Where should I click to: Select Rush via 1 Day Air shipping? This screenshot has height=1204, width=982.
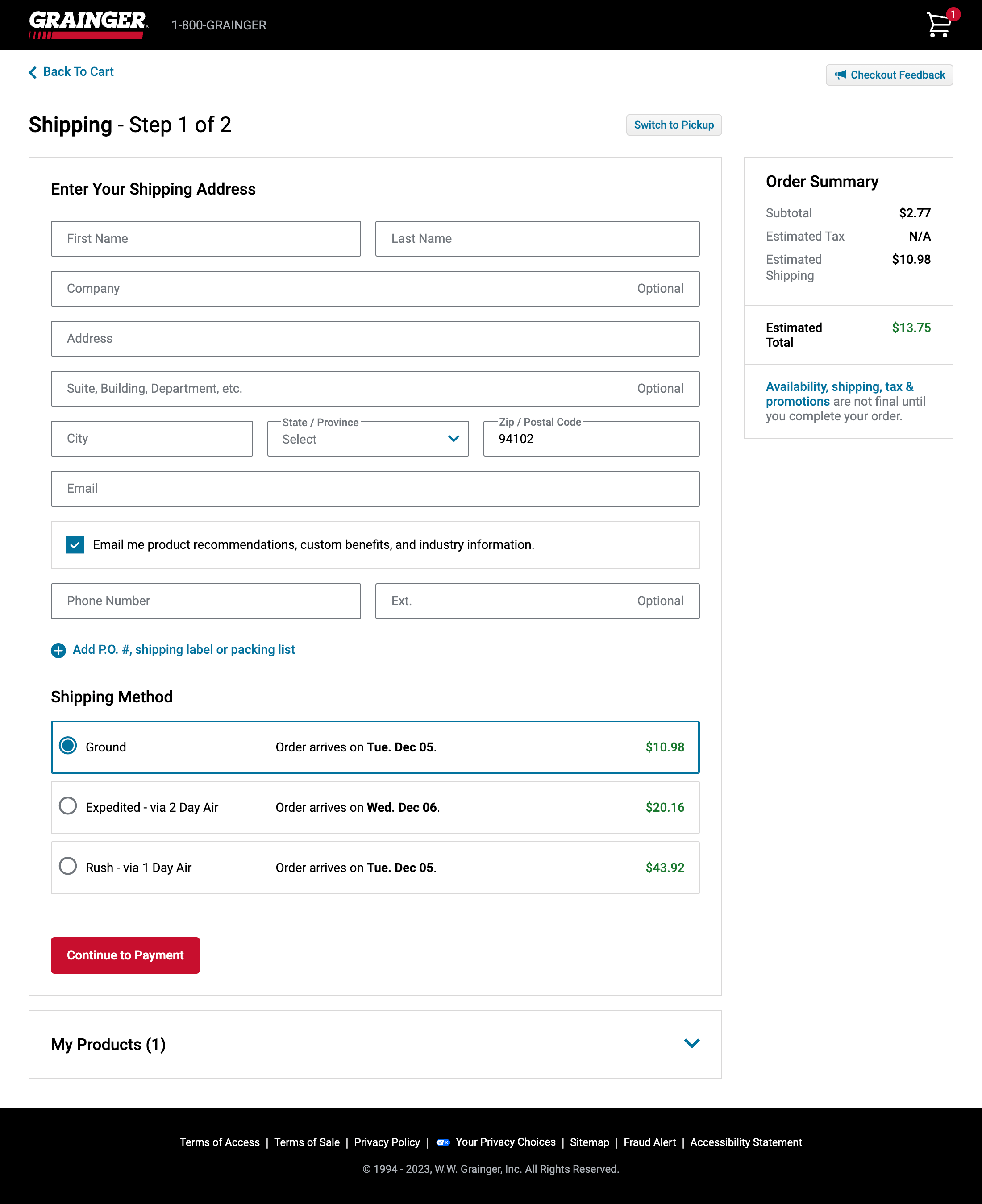point(68,866)
